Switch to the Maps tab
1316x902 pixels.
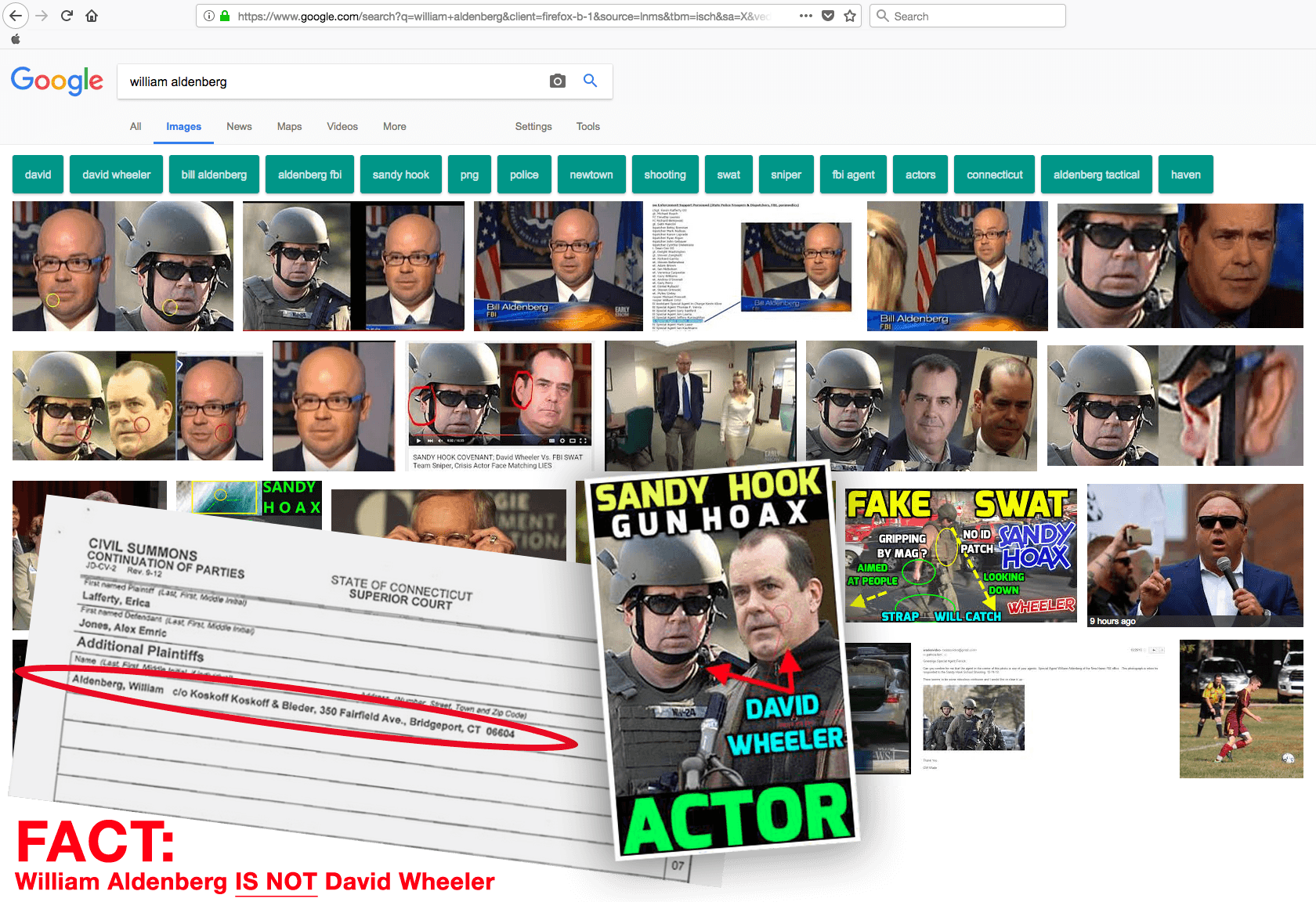pos(289,126)
